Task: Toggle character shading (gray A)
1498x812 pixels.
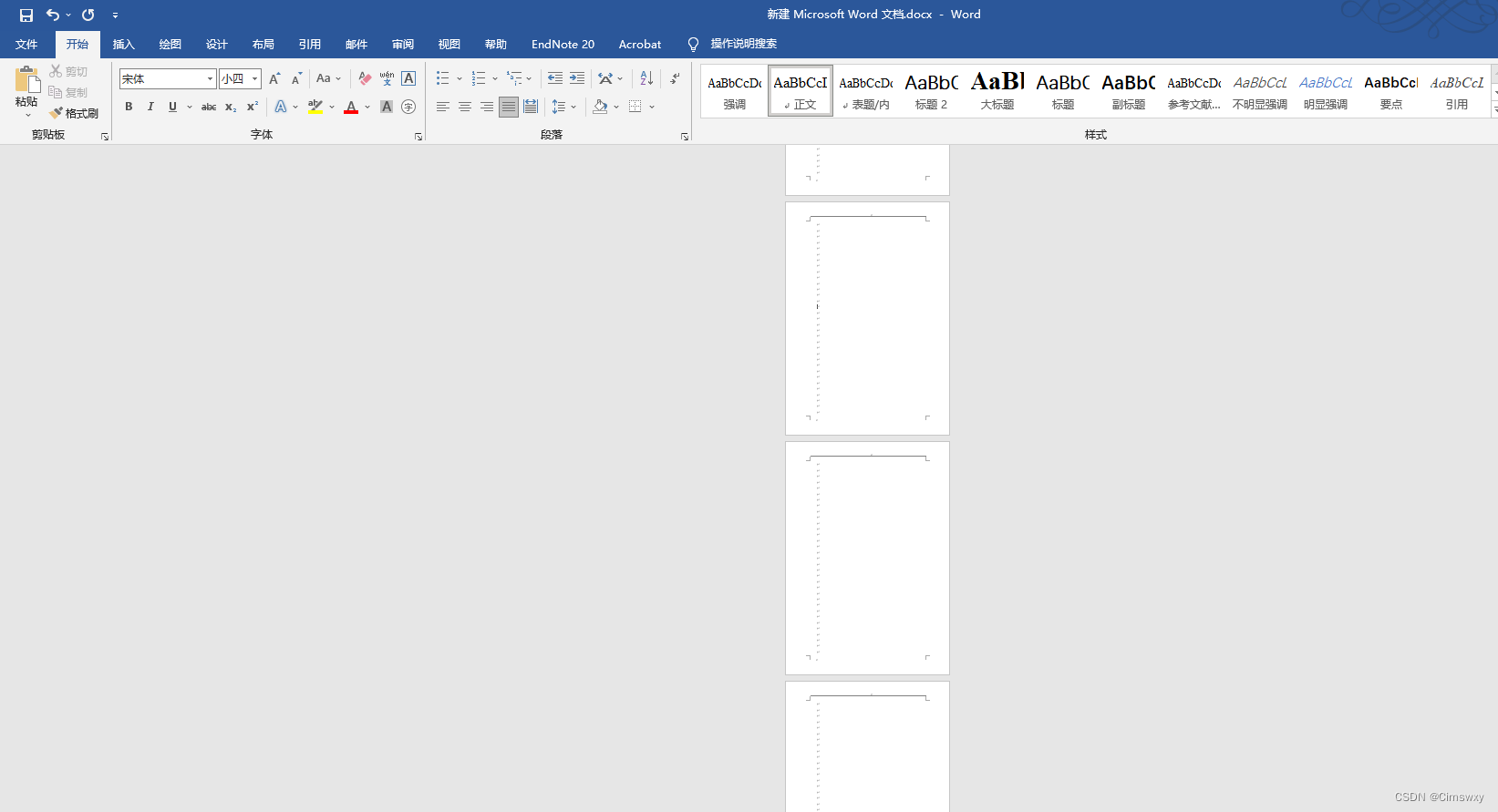Action: point(387,107)
